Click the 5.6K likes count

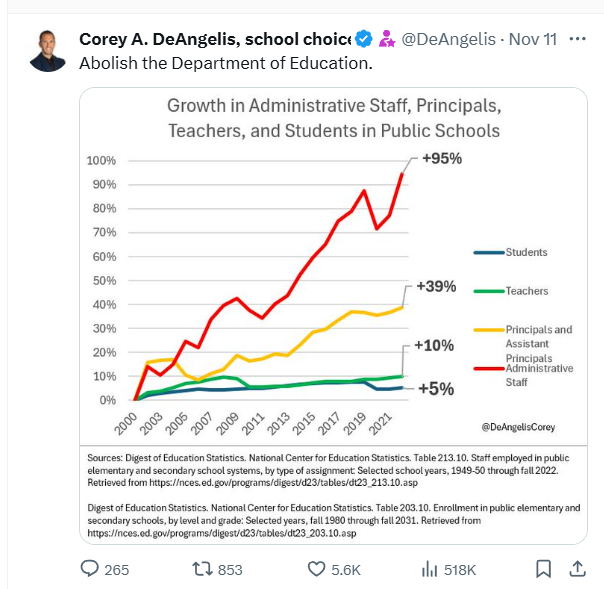point(346,569)
